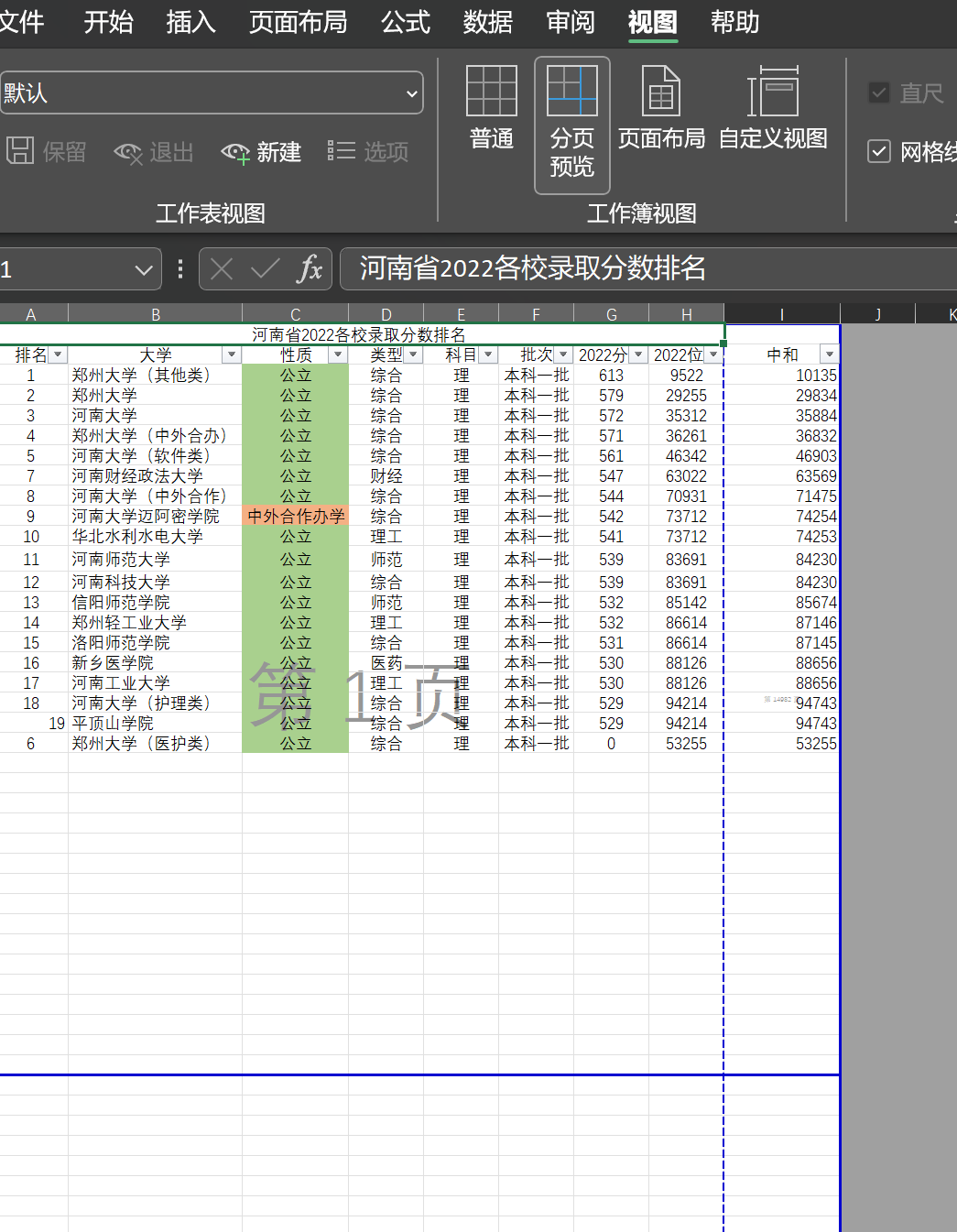Select column I header
Viewport: 957px width, 1232px height.
781,314
